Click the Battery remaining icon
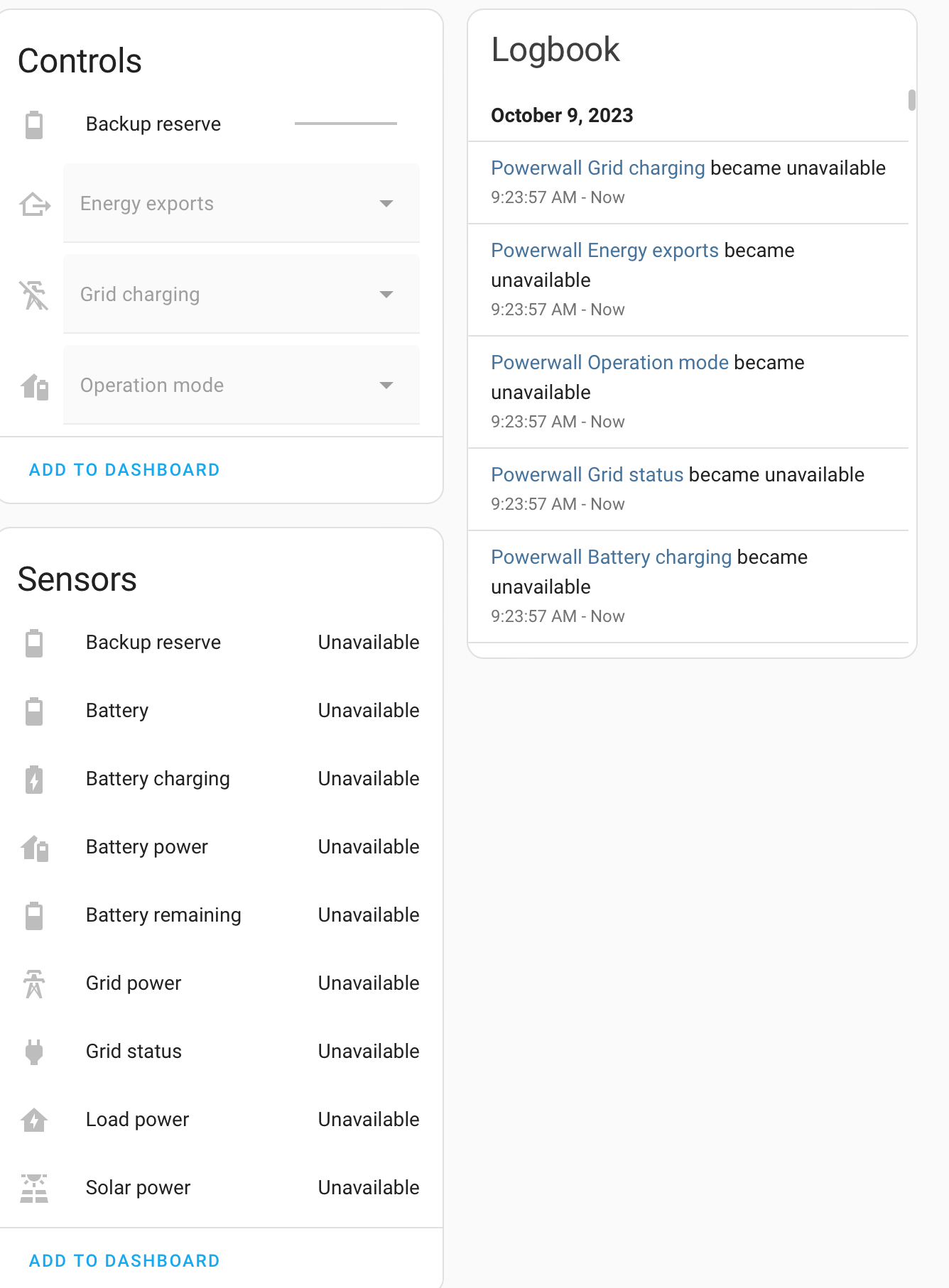Screen dimensions: 949x1288 (33, 915)
